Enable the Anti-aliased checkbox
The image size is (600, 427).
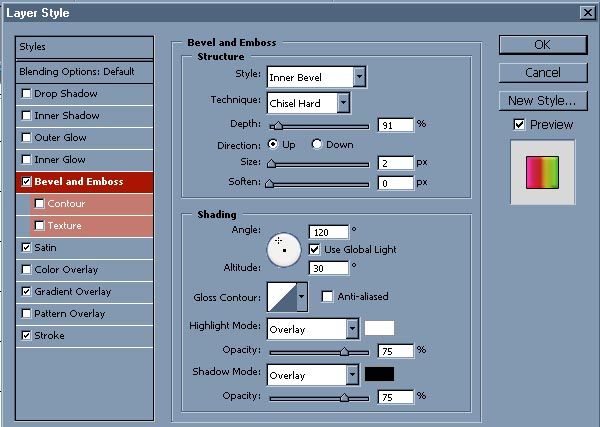327,297
